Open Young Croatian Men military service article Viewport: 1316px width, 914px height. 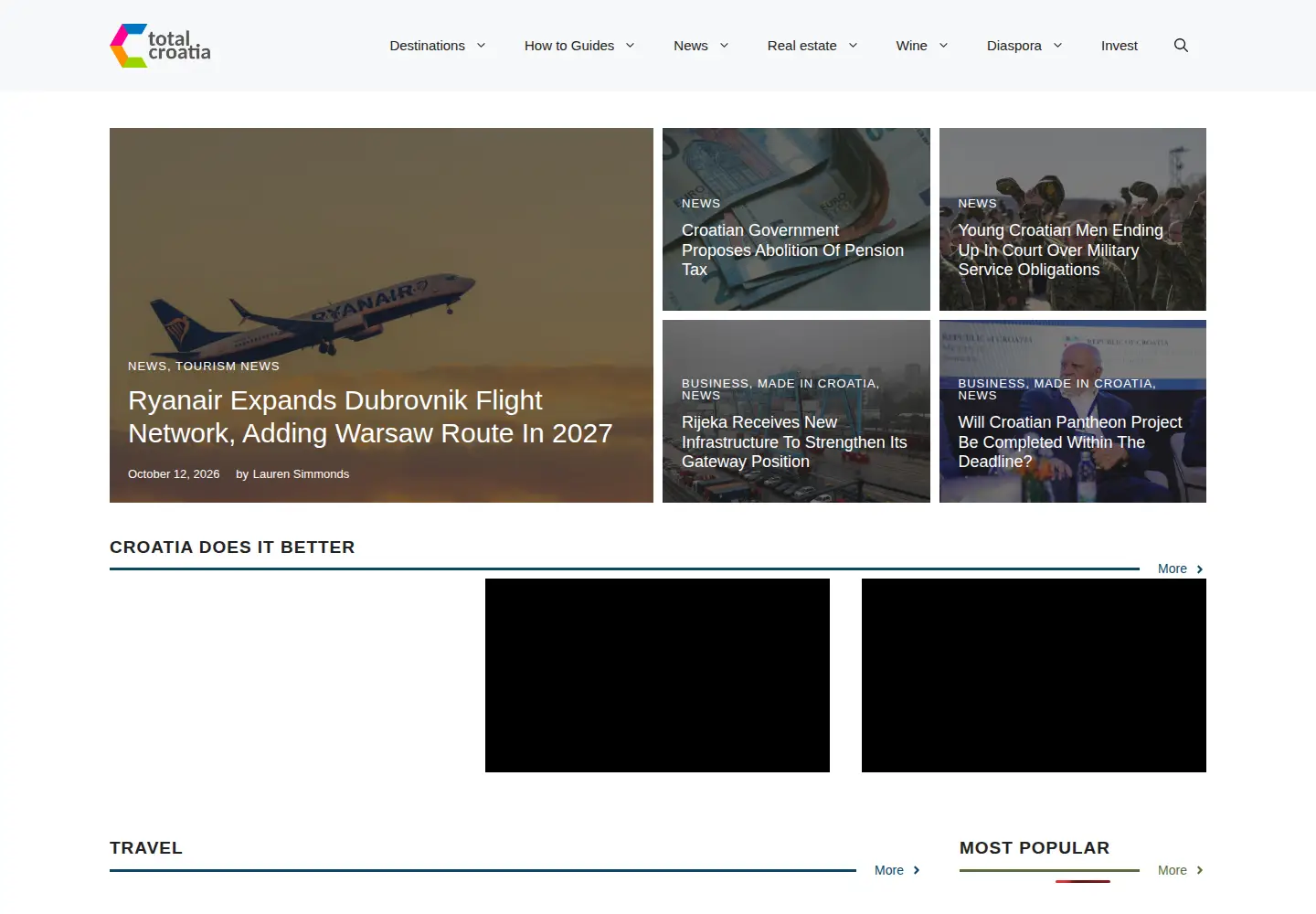pos(1060,250)
